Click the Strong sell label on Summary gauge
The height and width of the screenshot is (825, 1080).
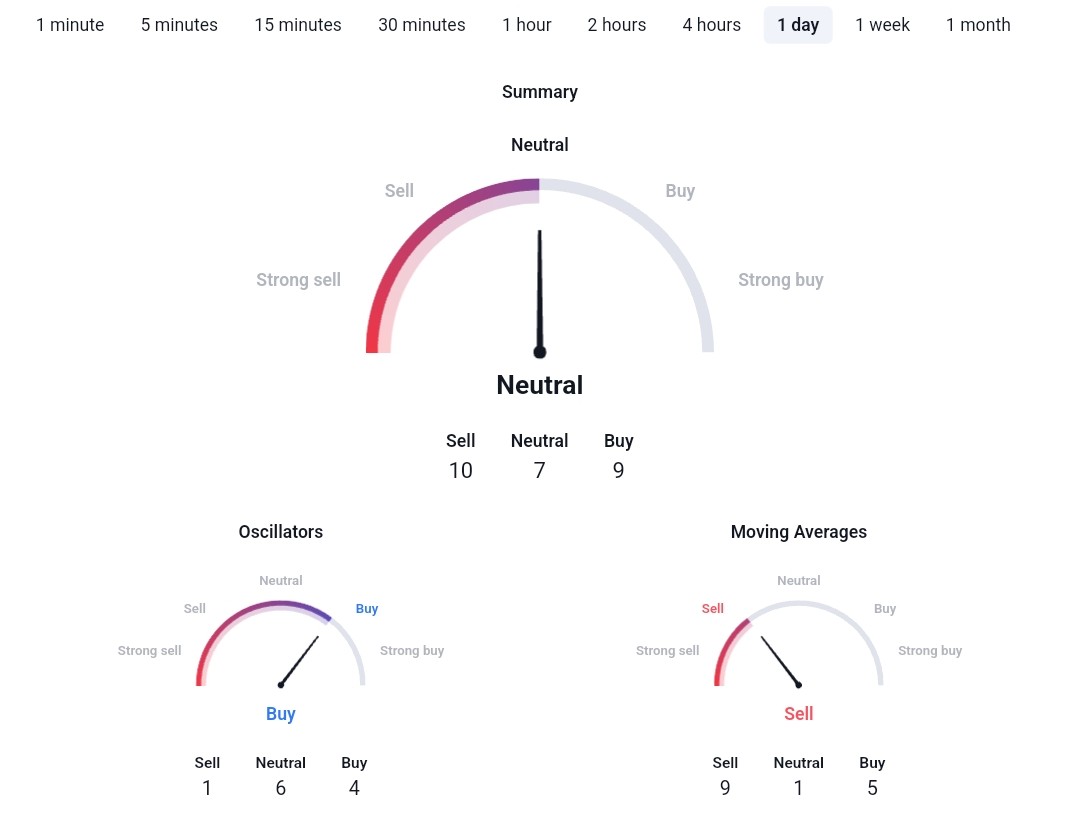[x=298, y=280]
